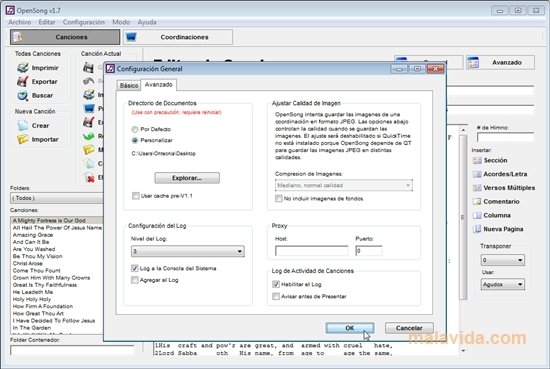Open the Configuración menu
Screen dimensions: 550x369
(83, 22)
